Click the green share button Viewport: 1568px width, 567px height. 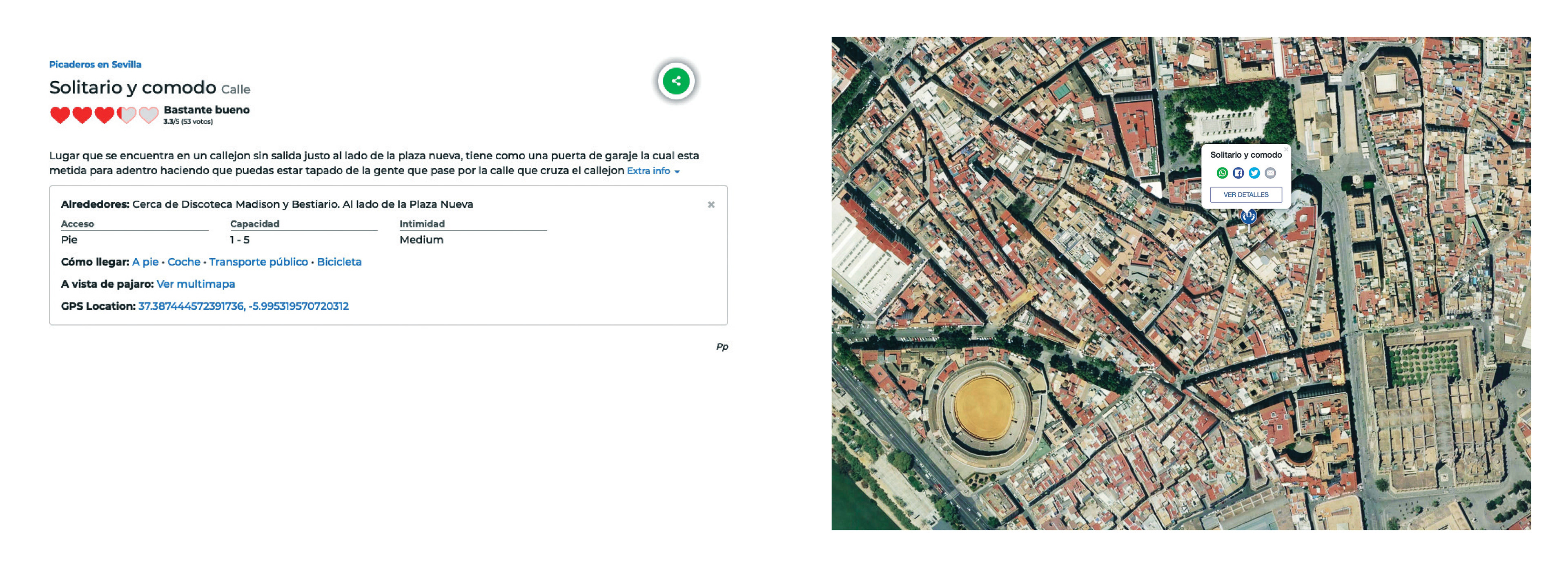coord(676,81)
